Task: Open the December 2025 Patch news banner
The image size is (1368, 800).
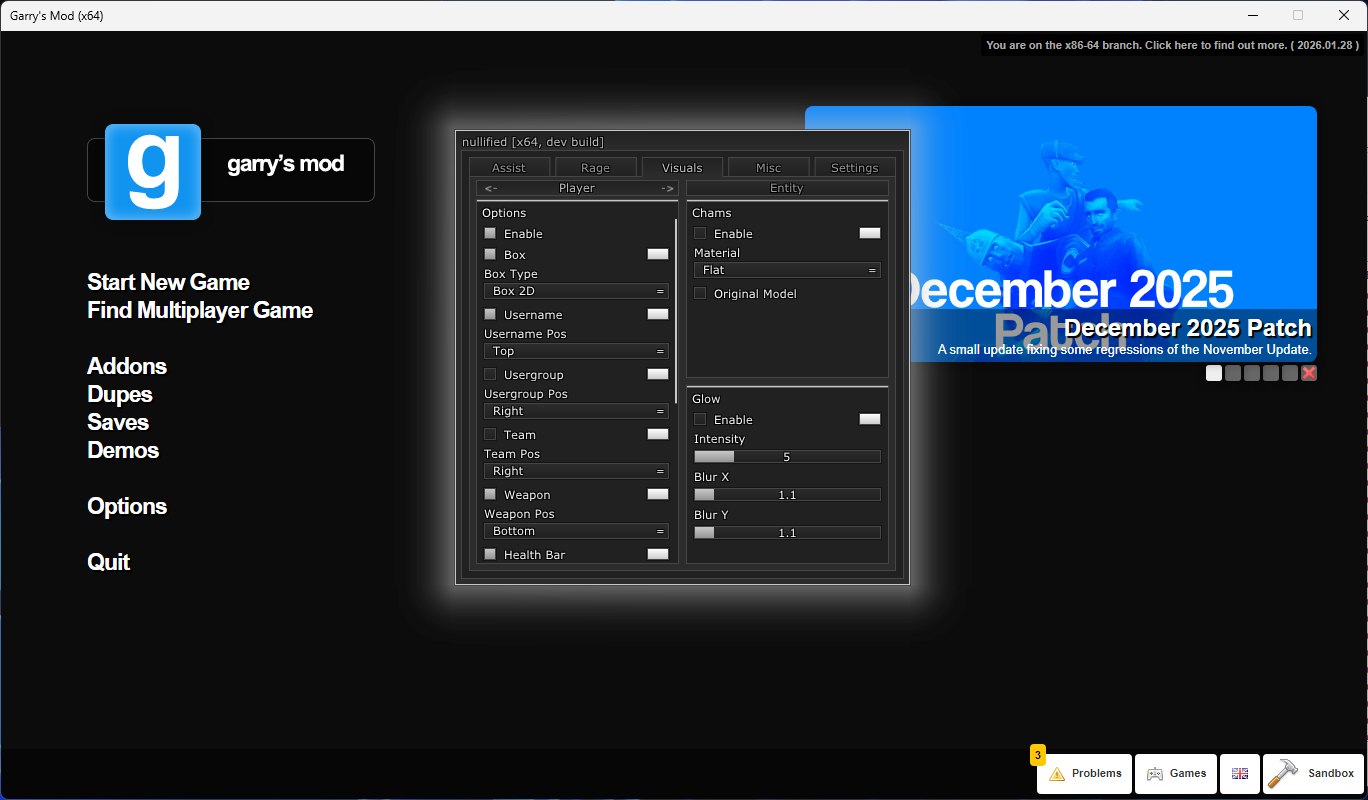Action: [x=1061, y=234]
